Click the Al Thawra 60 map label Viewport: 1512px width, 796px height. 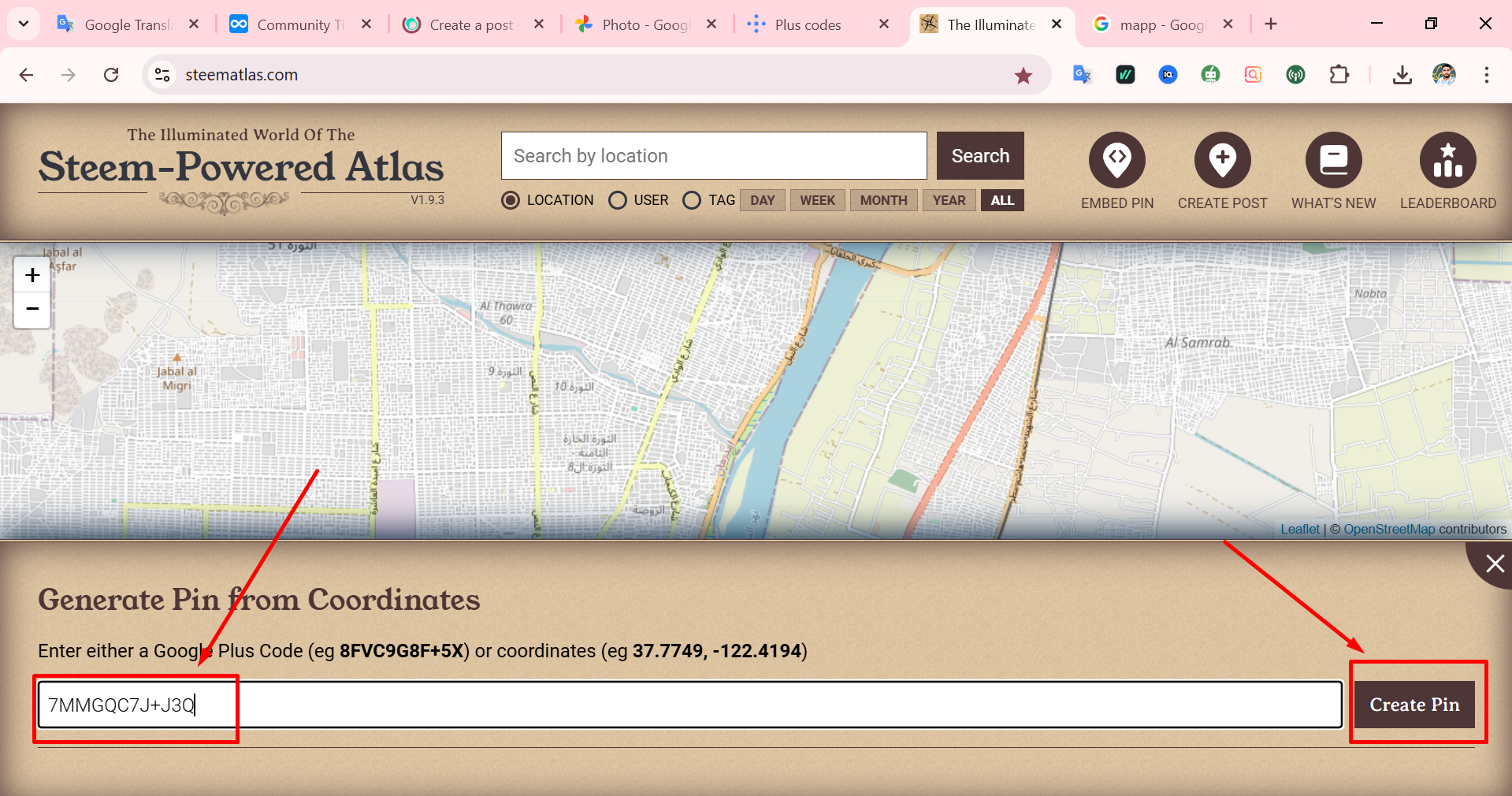tap(506, 313)
